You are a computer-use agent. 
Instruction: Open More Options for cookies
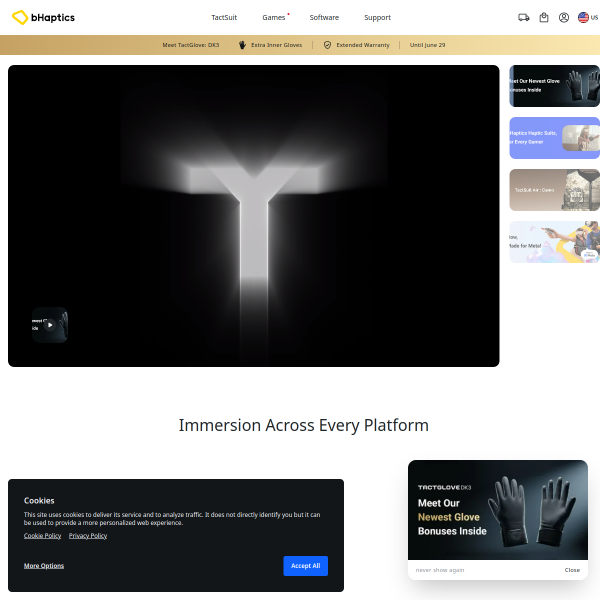pyautogui.click(x=44, y=566)
